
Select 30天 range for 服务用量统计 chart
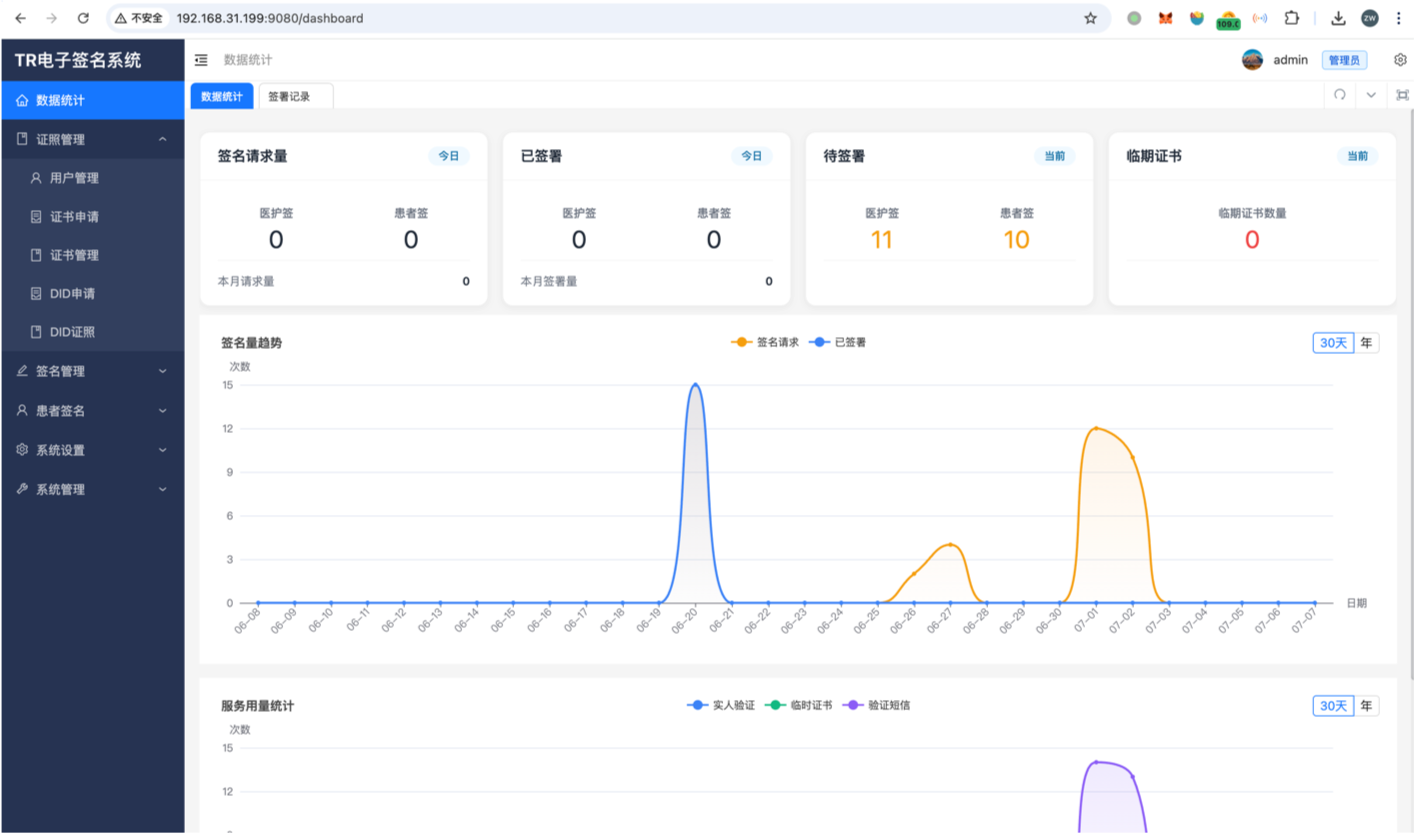coord(1333,706)
